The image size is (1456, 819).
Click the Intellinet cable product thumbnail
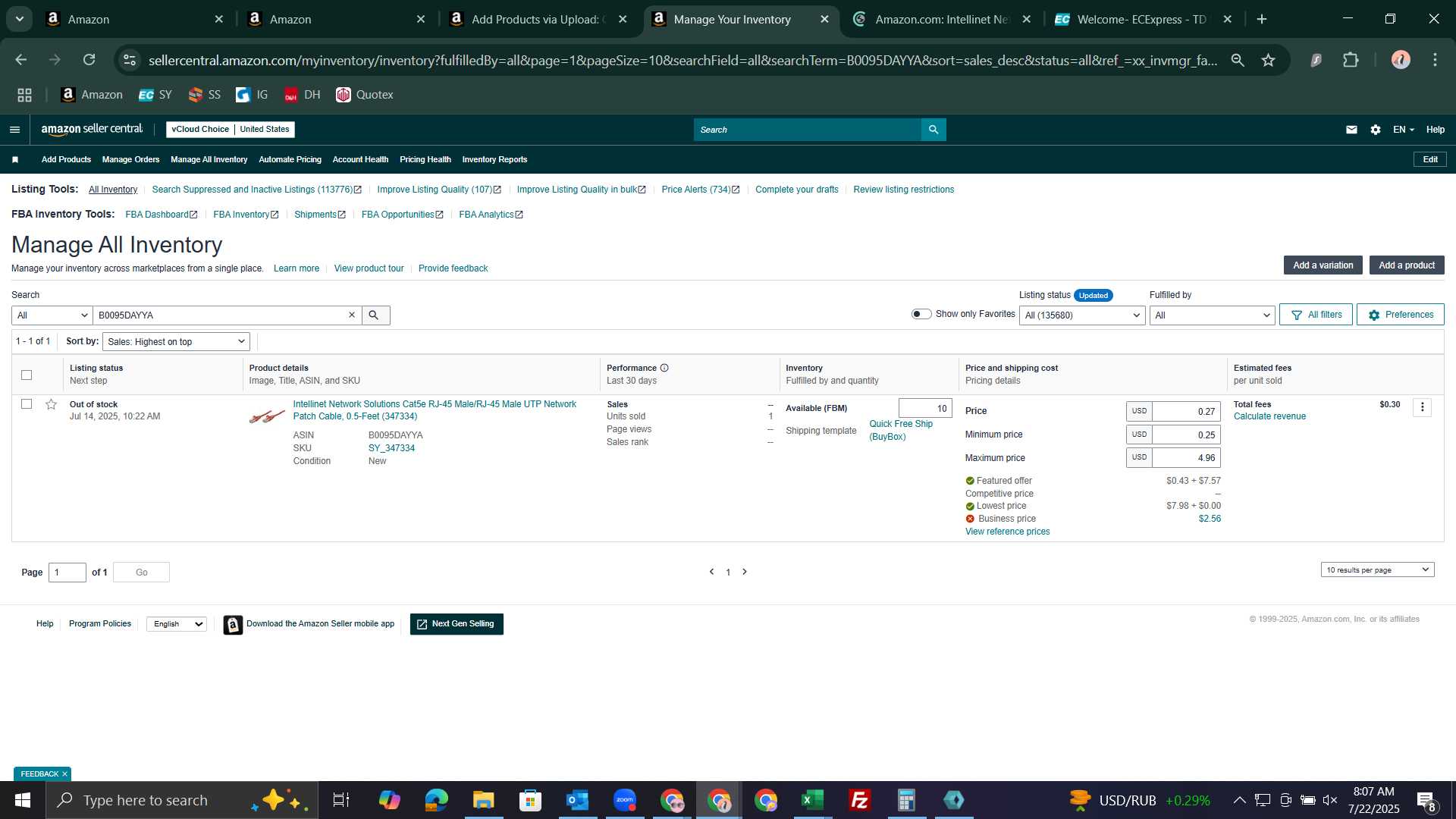point(267,416)
